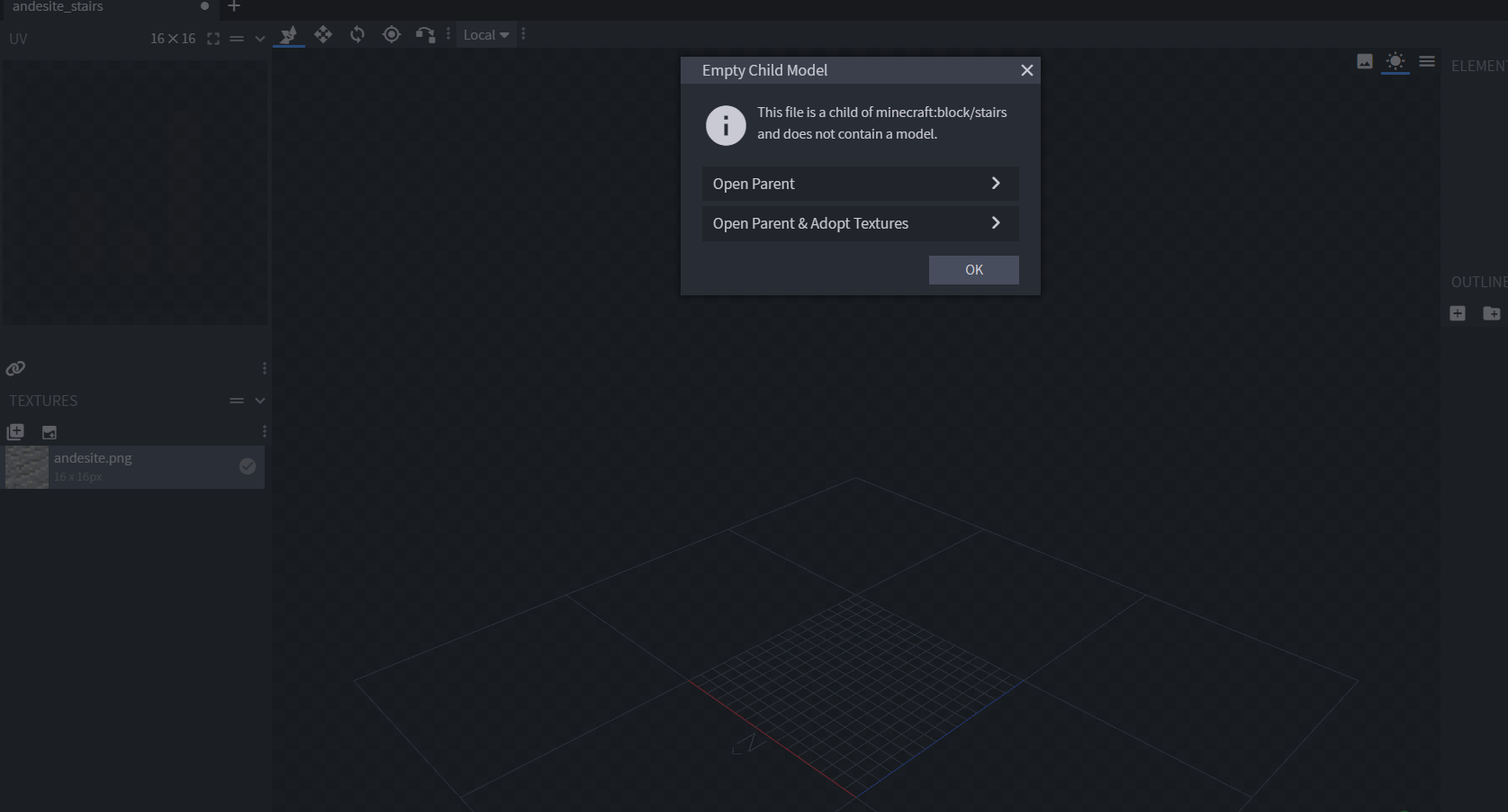Close the Empty Child Model dialog
The height and width of the screenshot is (812, 1508).
point(1026,70)
